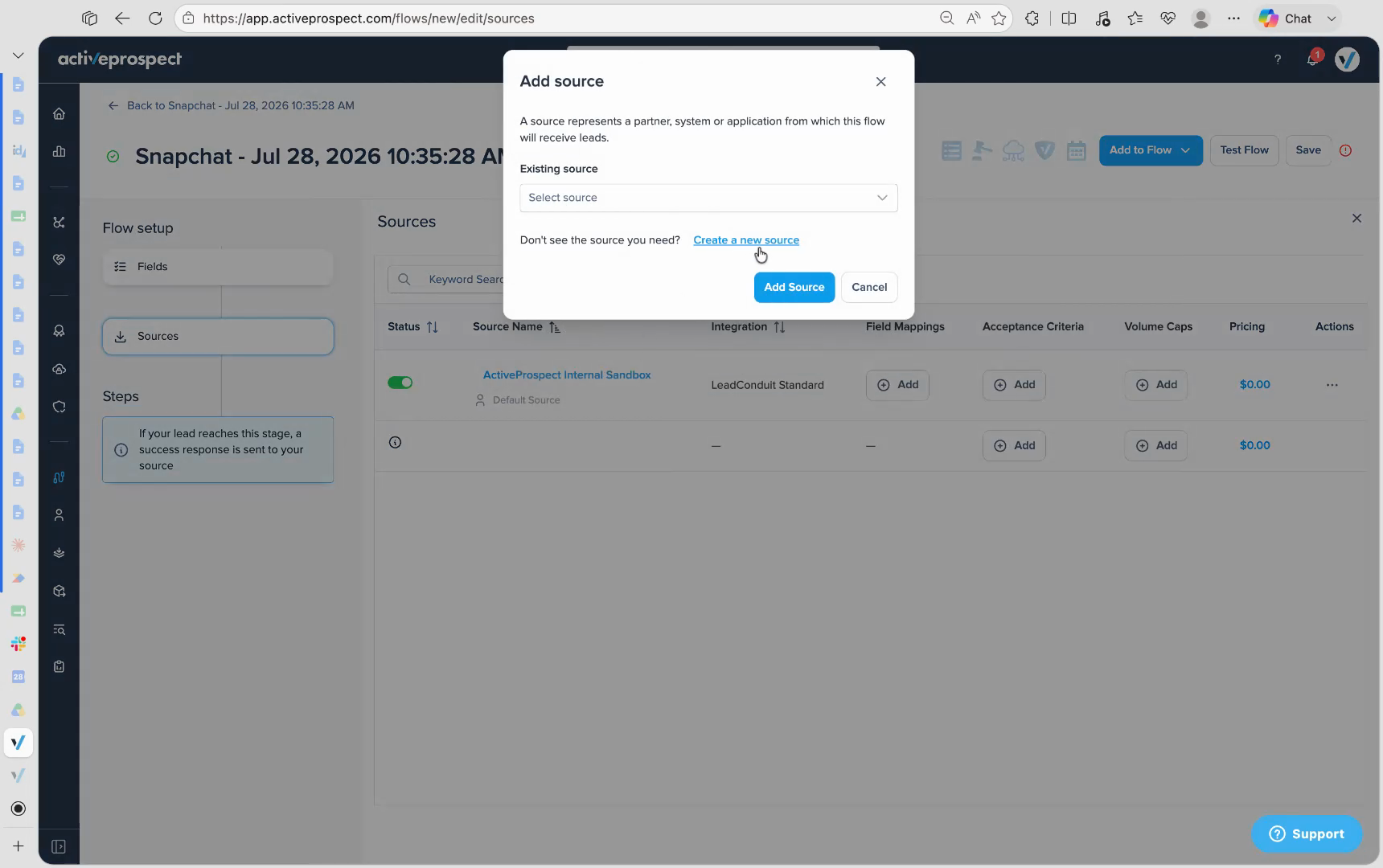Open a new vertical tab with plus
This screenshot has height=868, width=1383.
[x=18, y=846]
